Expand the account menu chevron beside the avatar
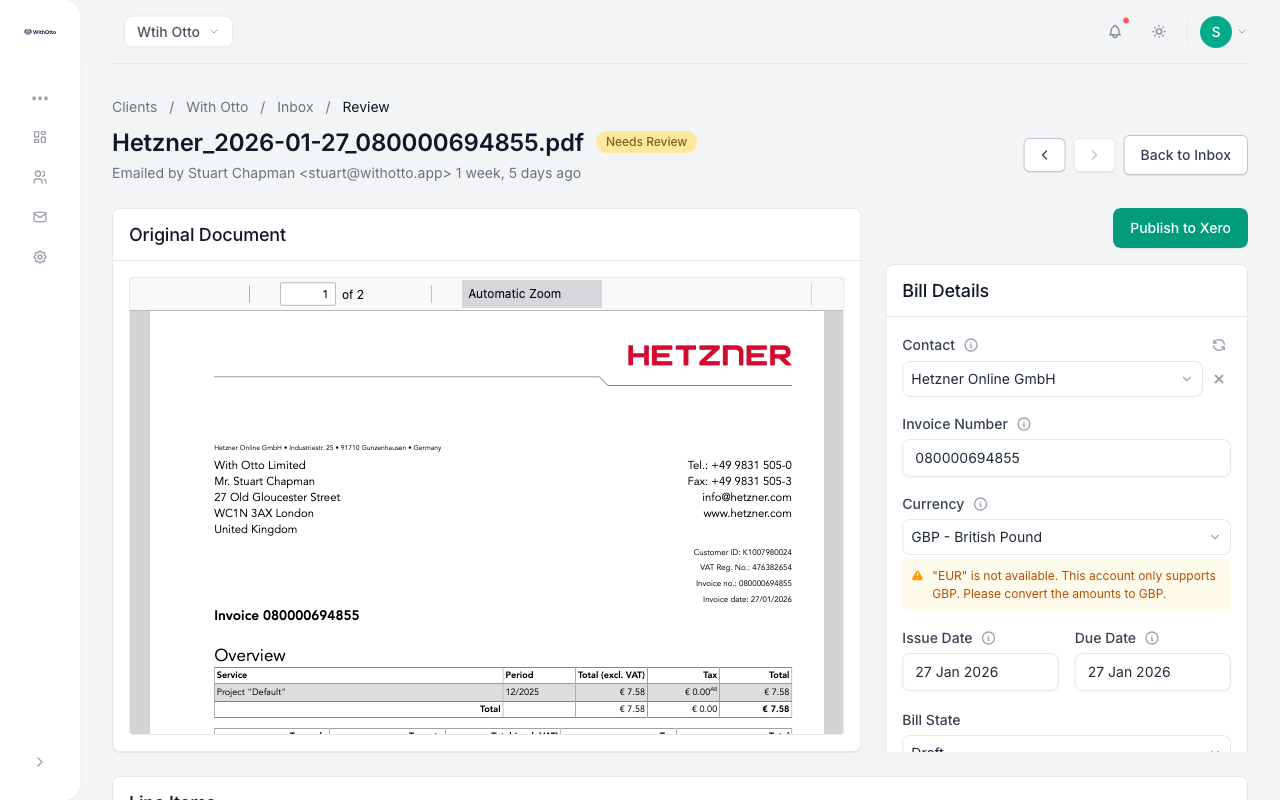 [1242, 32]
